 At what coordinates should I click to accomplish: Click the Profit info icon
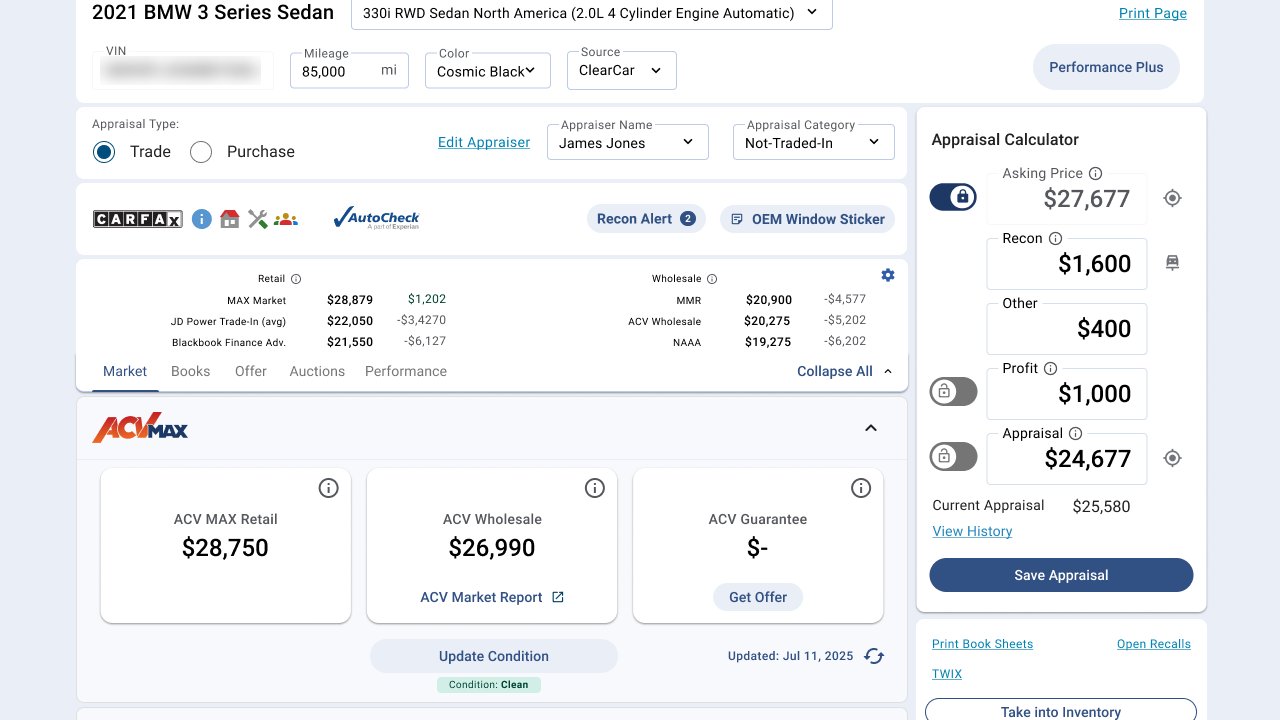pyautogui.click(x=1051, y=368)
